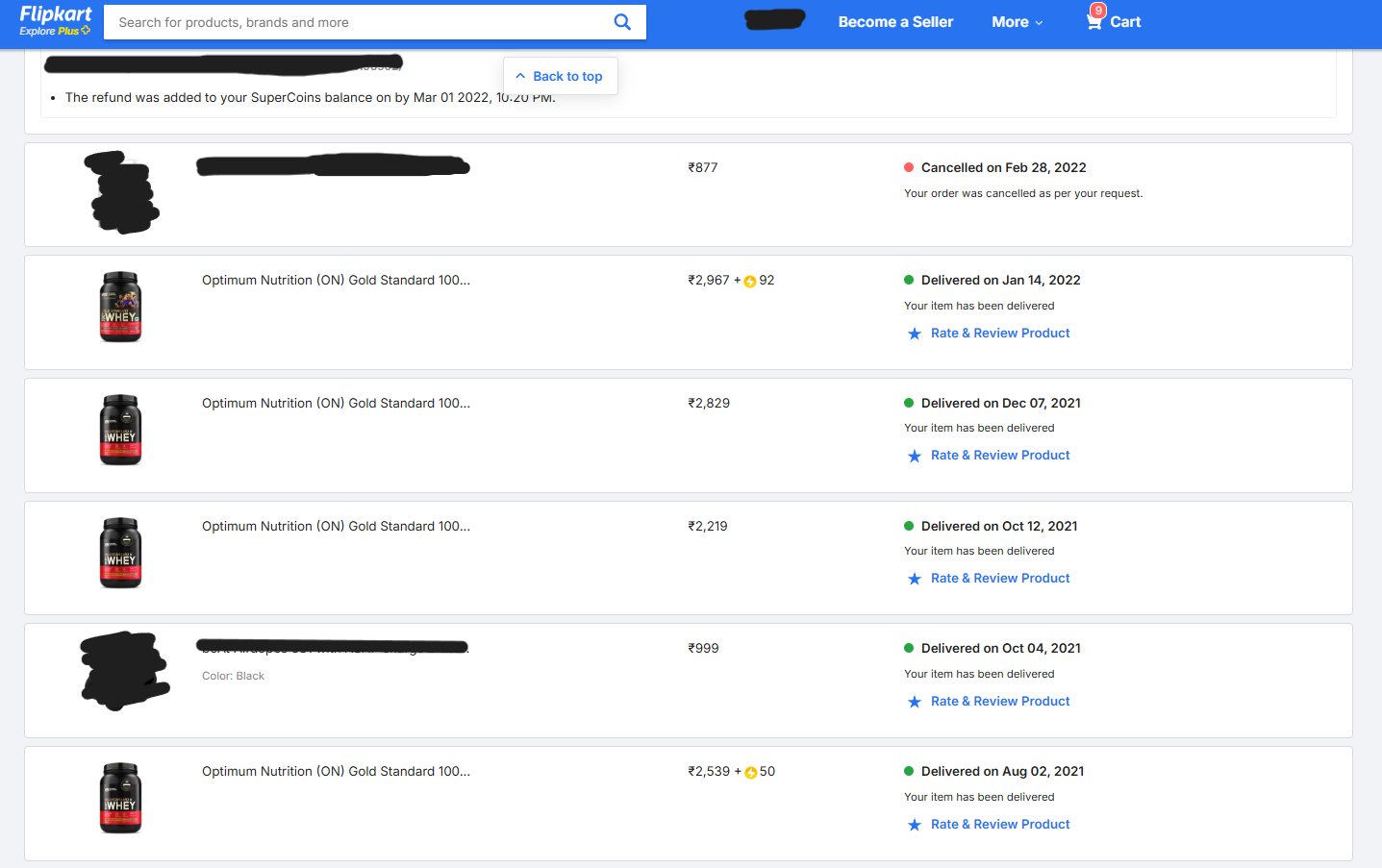Click the Back to top button

pos(561,76)
